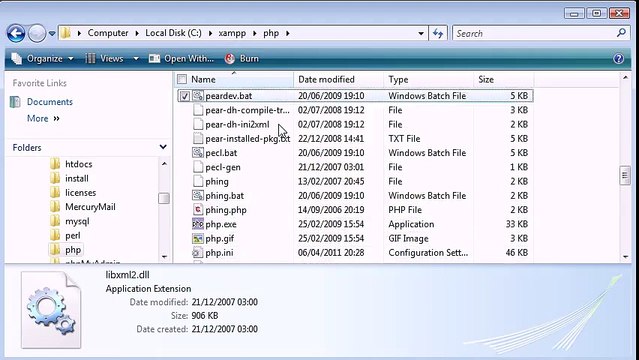Select the php.ini file name

pos(219,253)
